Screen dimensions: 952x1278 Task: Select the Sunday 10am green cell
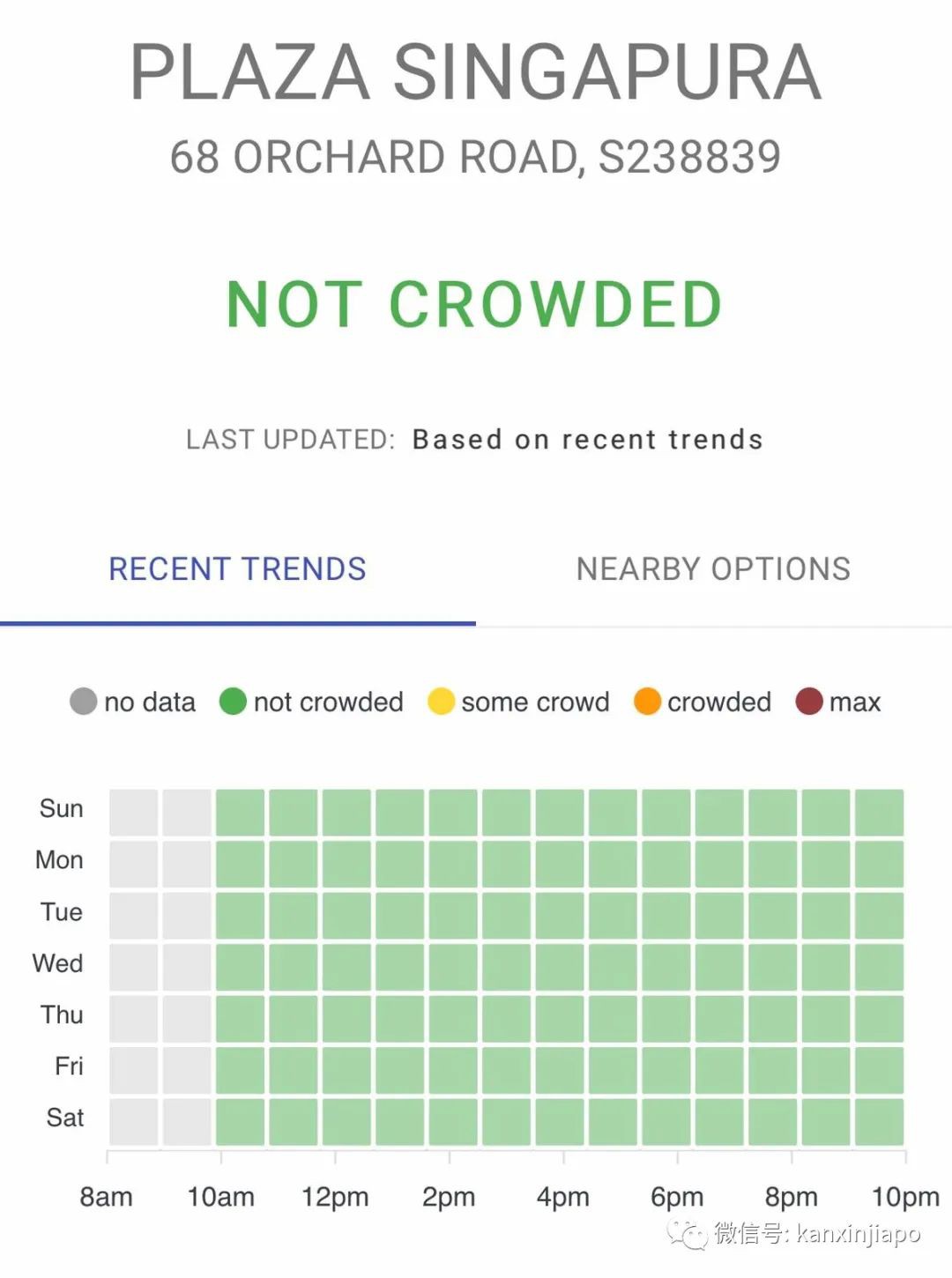pos(240,813)
